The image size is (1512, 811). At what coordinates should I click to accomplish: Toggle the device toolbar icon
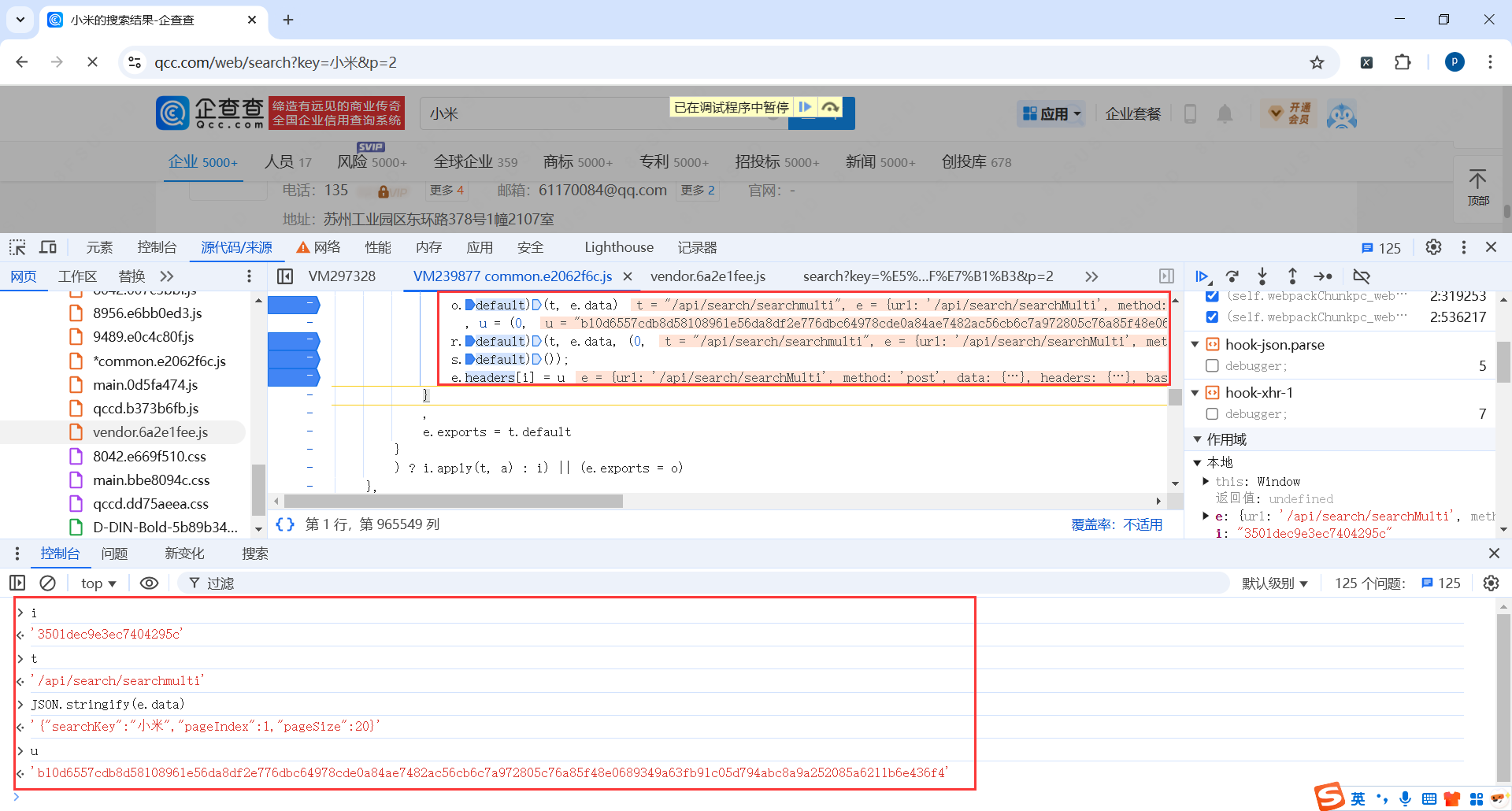pos(48,247)
